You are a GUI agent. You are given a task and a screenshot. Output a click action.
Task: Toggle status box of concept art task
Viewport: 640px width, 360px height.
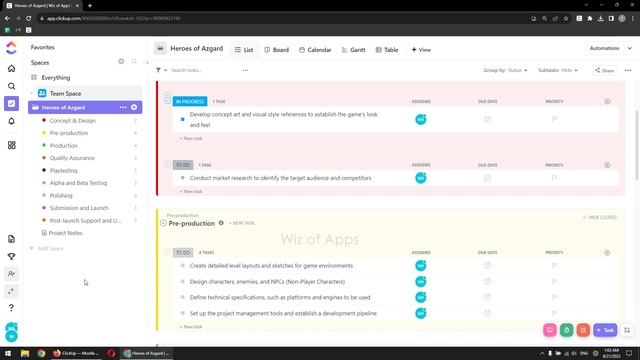click(182, 119)
